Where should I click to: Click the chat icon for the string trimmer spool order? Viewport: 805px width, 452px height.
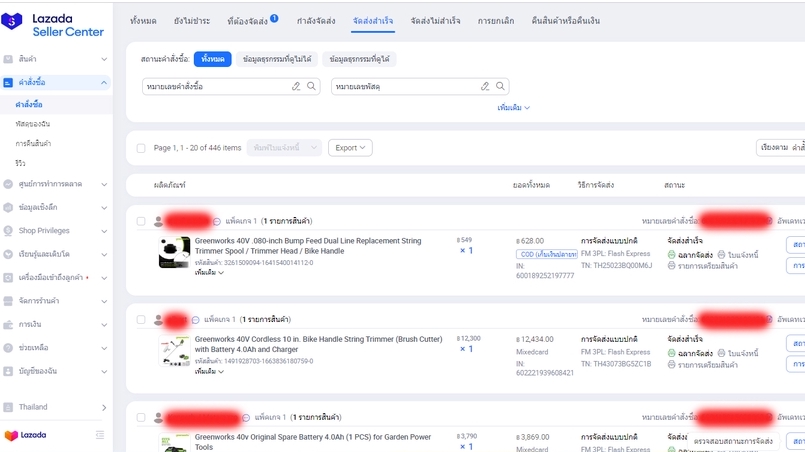point(217,221)
